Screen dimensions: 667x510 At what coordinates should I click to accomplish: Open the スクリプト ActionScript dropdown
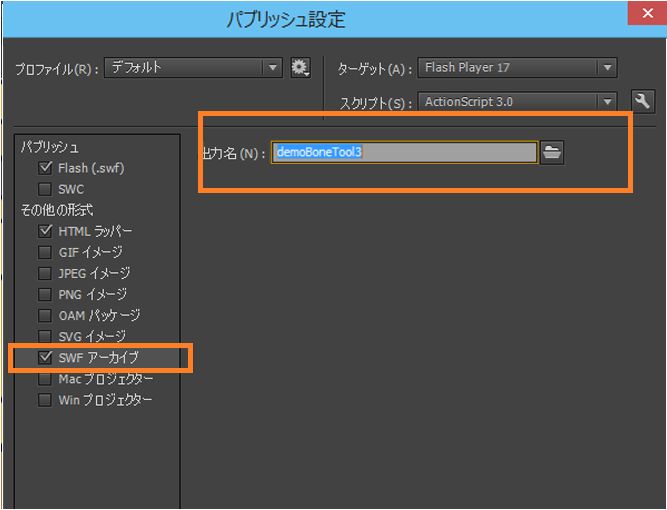(517, 102)
